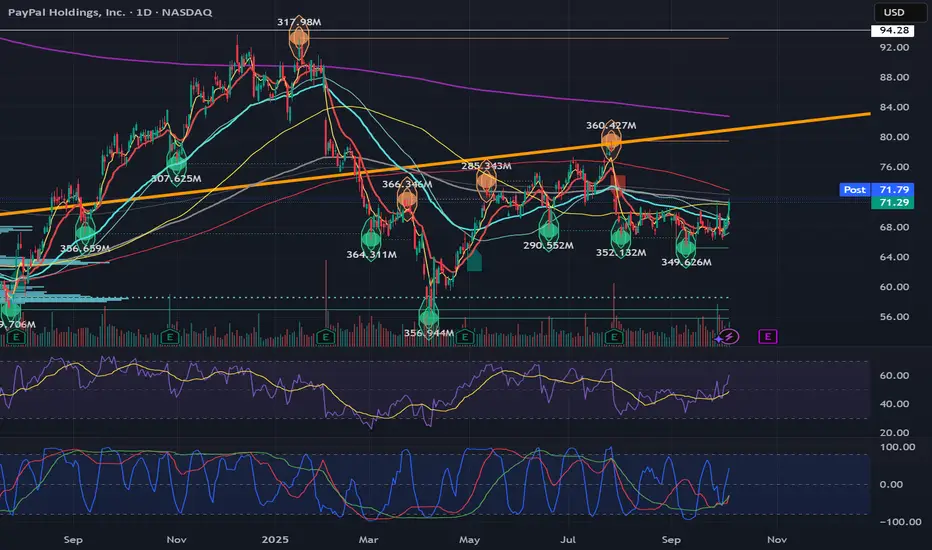This screenshot has height=550, width=932.
Task: Click the Mar label on time axis
Action: click(368, 540)
